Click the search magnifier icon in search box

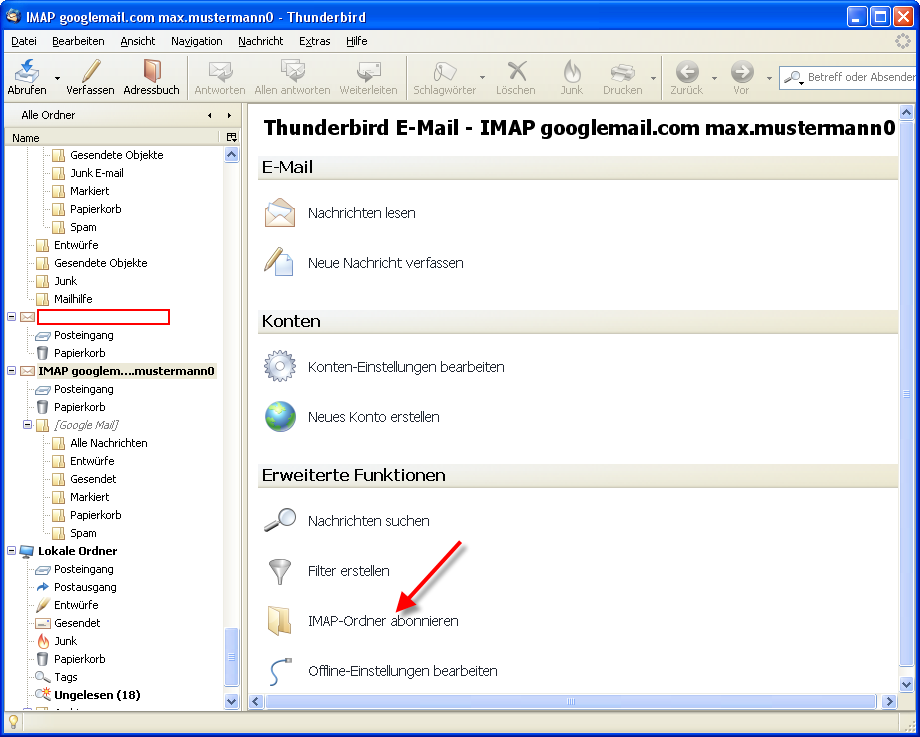pos(791,77)
